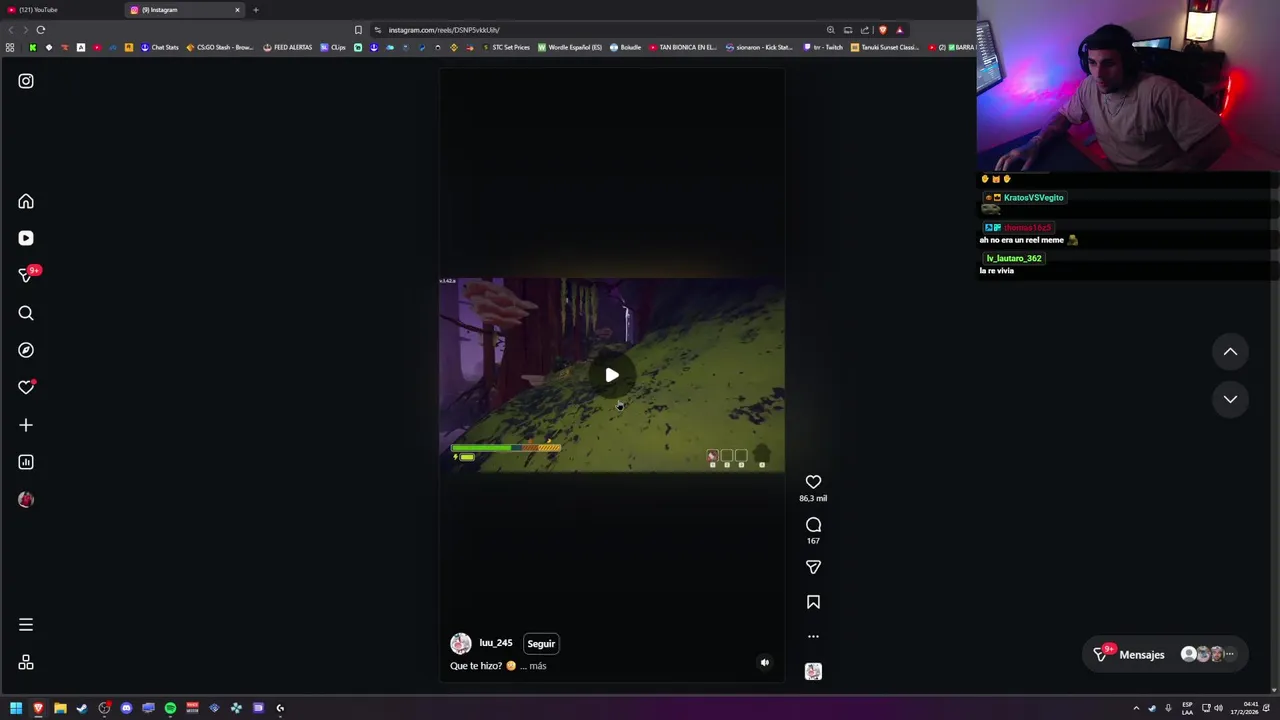Open the CLips bookmark
Screen dimensions: 1280x720
[x=333, y=47]
